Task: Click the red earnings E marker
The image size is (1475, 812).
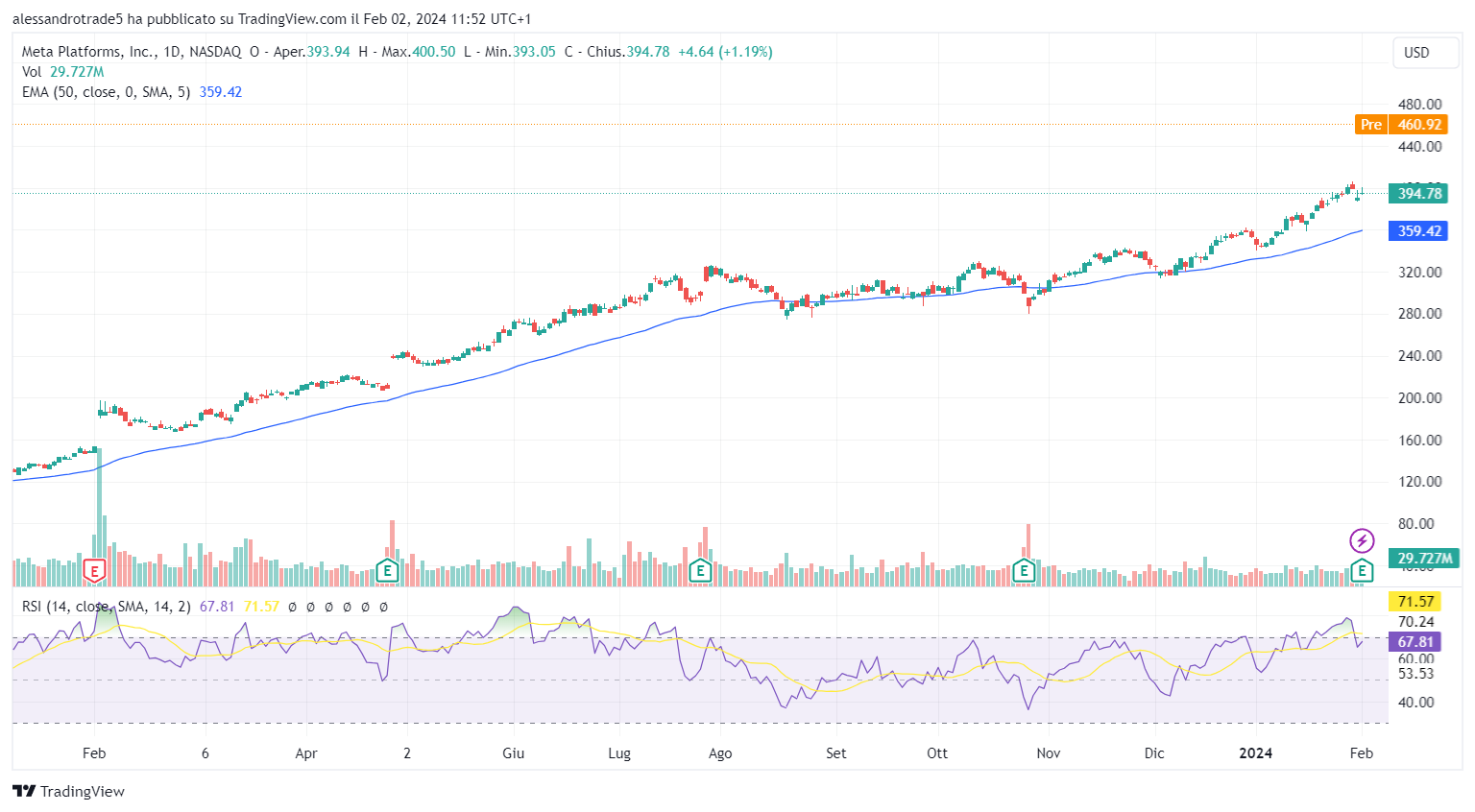Action: pos(94,571)
